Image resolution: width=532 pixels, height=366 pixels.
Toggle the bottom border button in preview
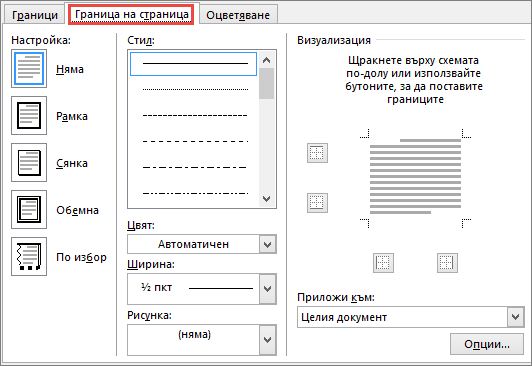point(317,203)
